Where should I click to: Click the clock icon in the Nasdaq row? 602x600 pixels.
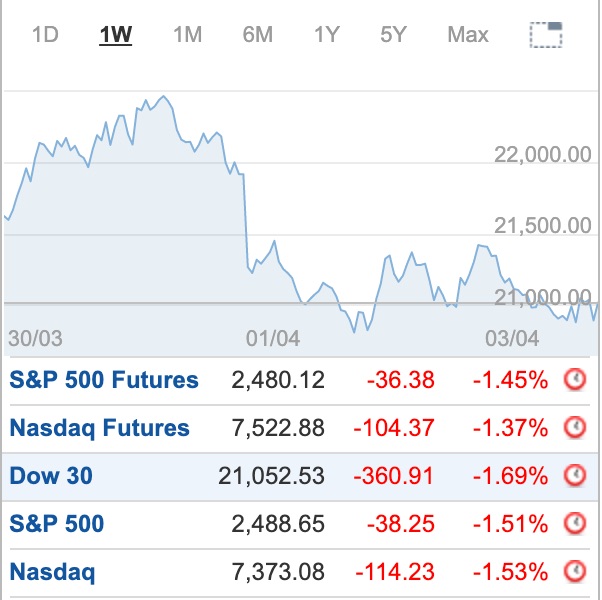click(575, 572)
